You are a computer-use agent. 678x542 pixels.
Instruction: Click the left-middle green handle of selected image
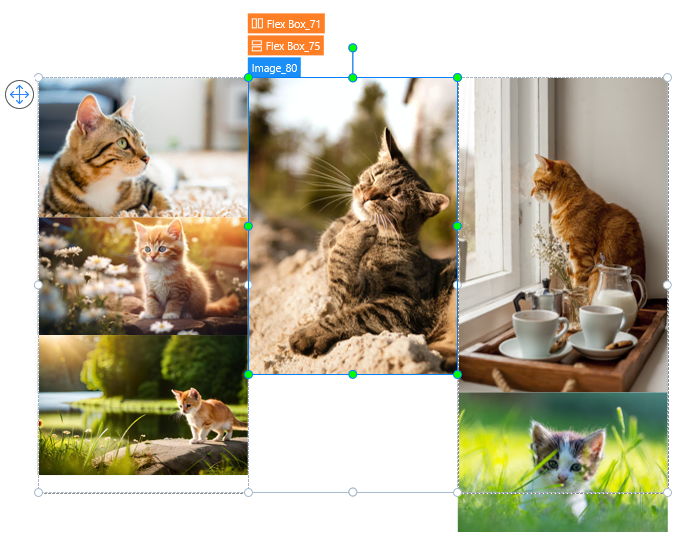coord(248,226)
